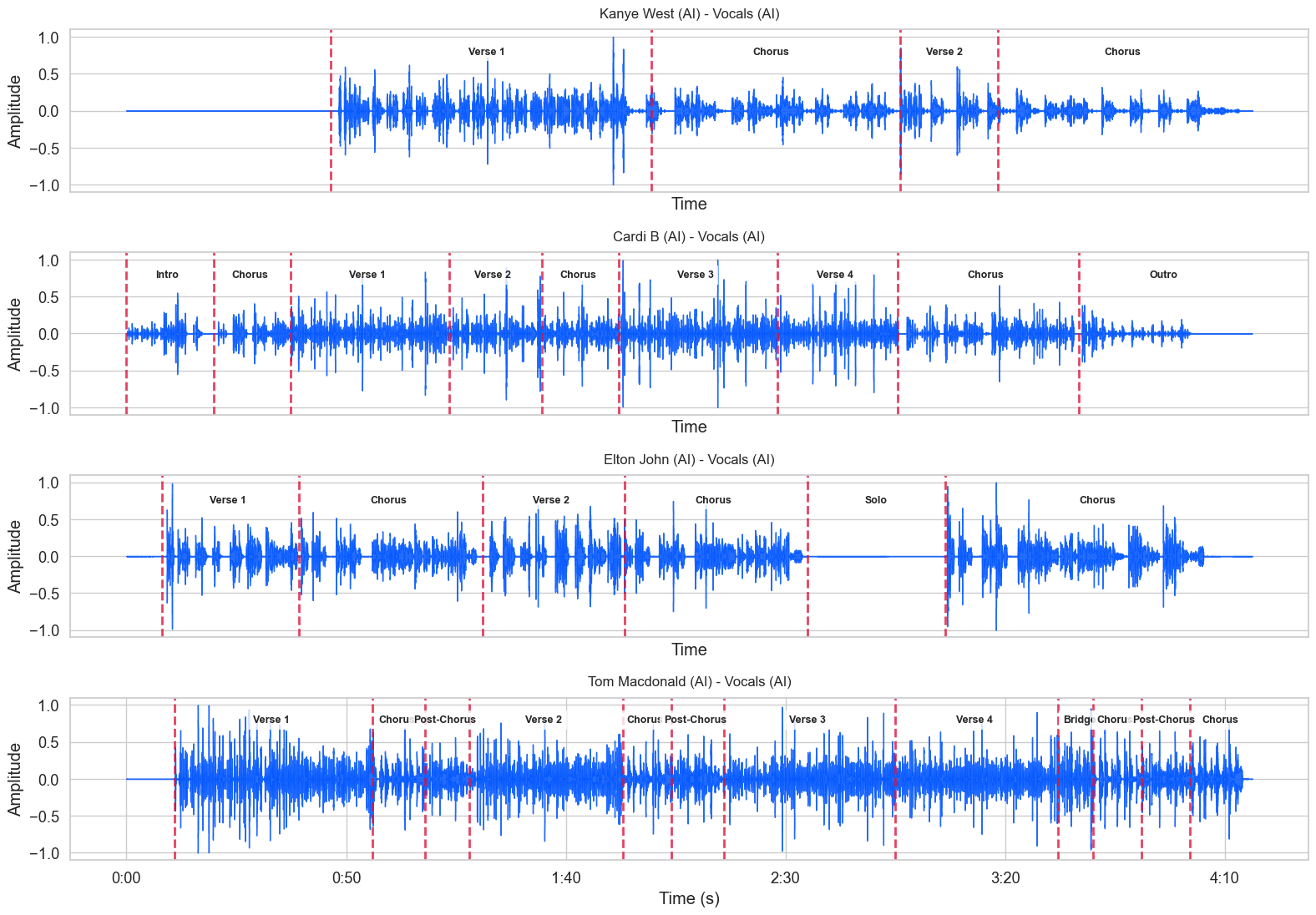
Task: Click the Amplitude axis label of Elton John plot
Action: [15, 556]
